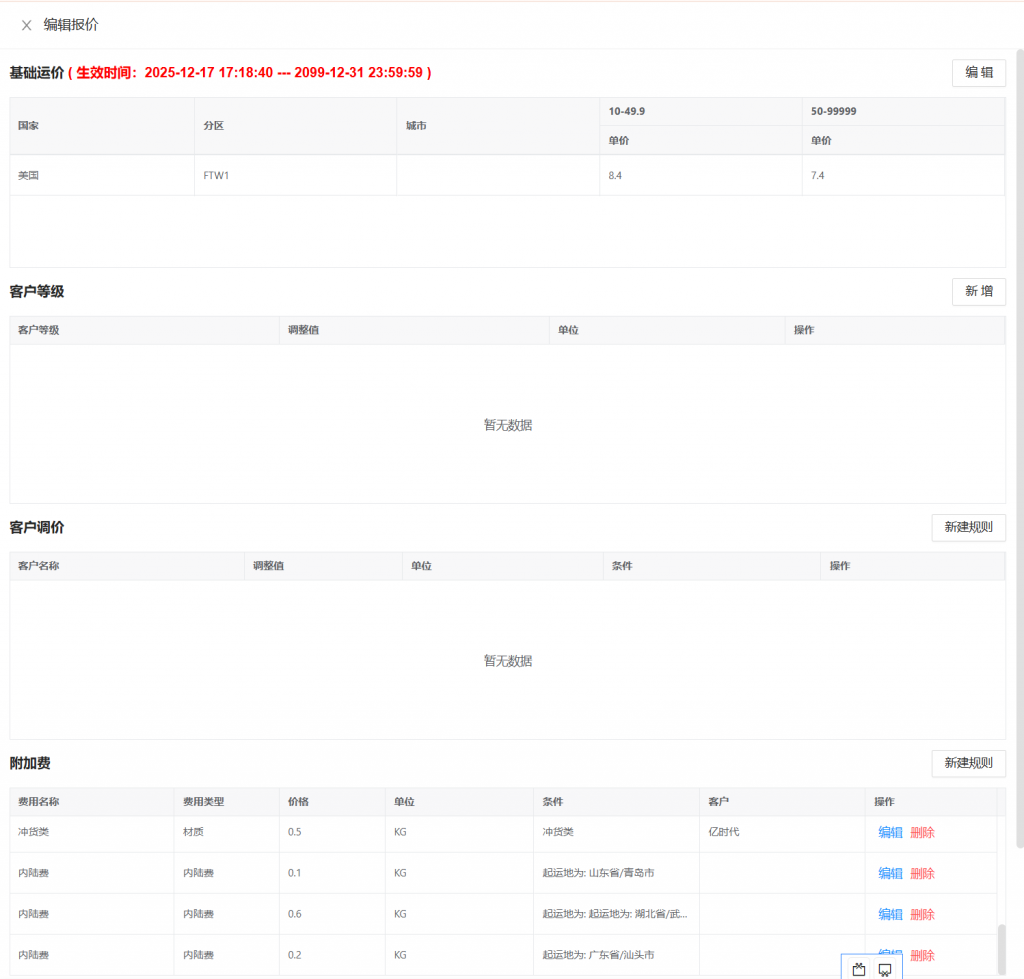This screenshot has height=979, width=1024.
Task: Click 新建规则 button in 客户调价 section
Action: tap(968, 528)
